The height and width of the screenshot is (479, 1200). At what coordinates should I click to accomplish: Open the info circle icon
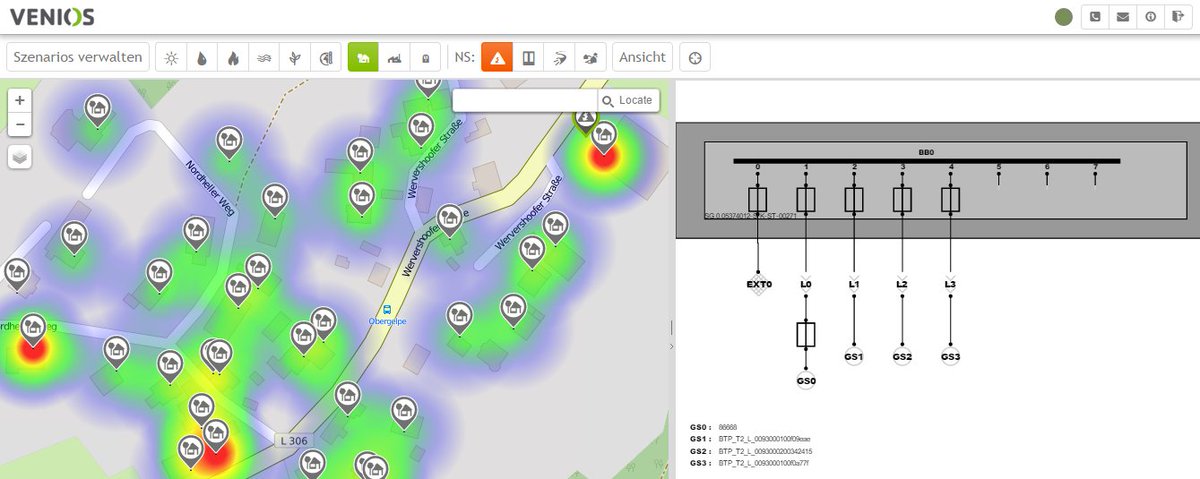1150,16
